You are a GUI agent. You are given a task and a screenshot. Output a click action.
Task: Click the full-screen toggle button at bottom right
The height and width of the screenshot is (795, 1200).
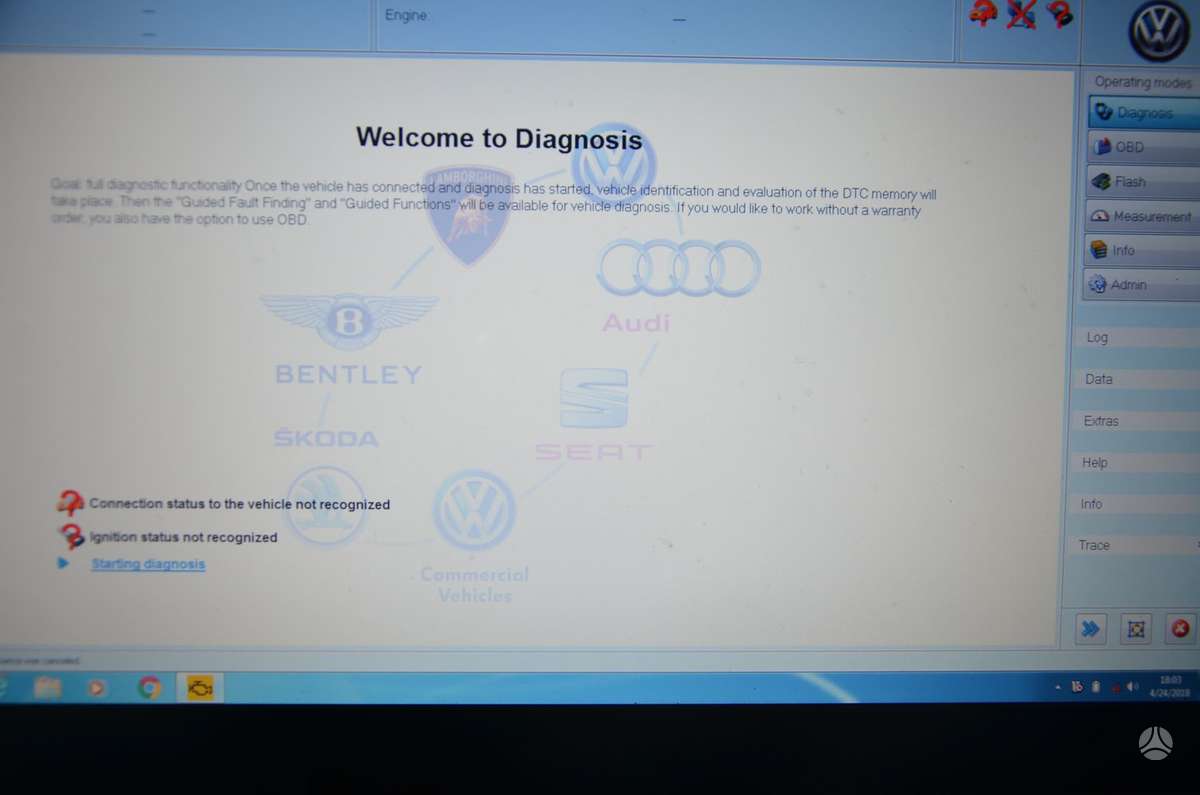[1136, 629]
